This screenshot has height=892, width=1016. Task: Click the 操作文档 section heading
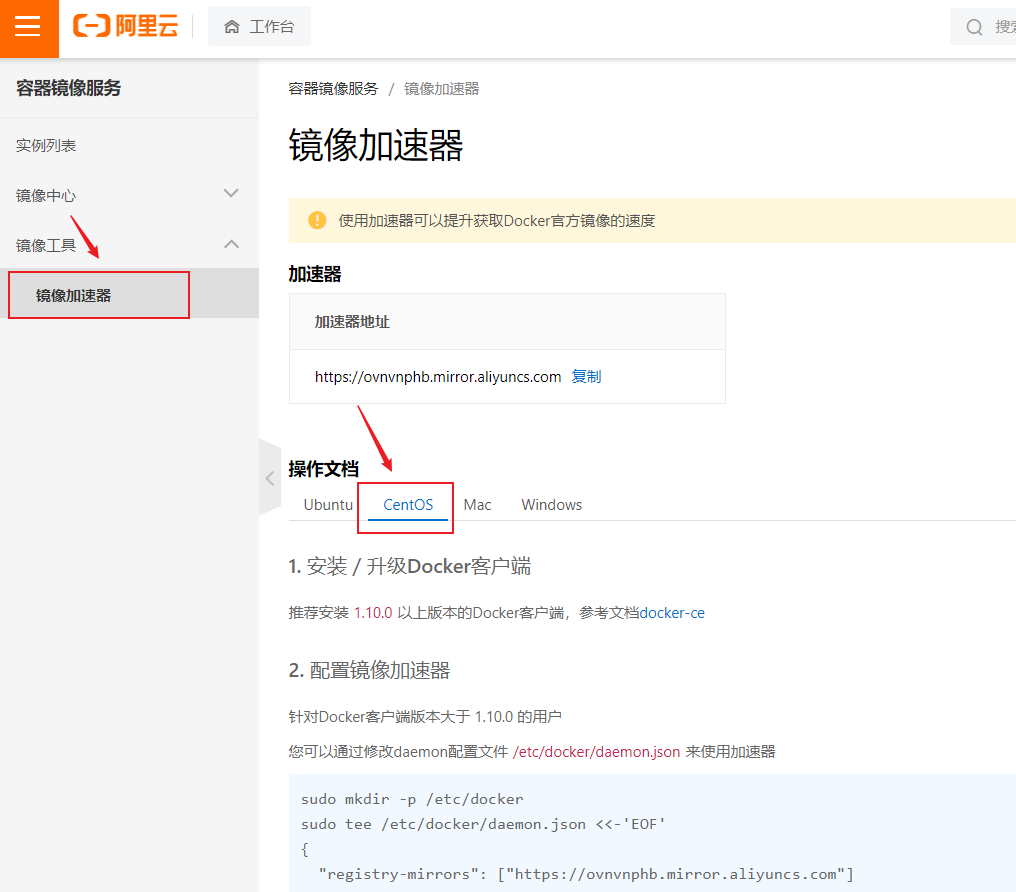click(323, 468)
